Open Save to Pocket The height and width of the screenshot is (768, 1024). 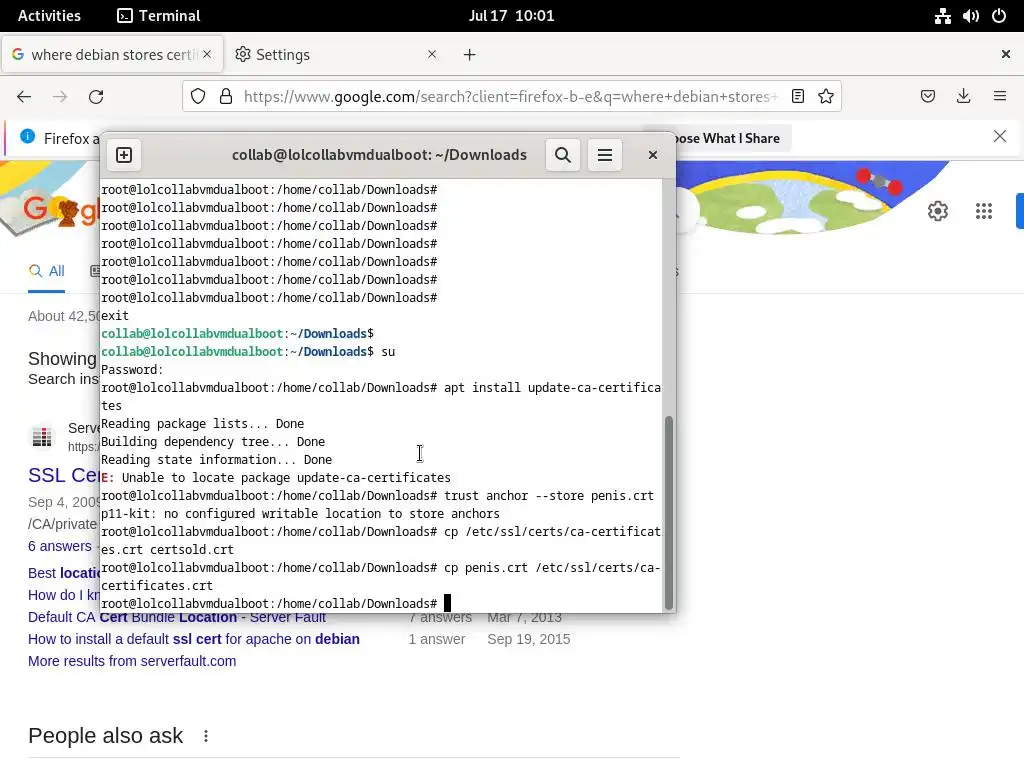927,97
